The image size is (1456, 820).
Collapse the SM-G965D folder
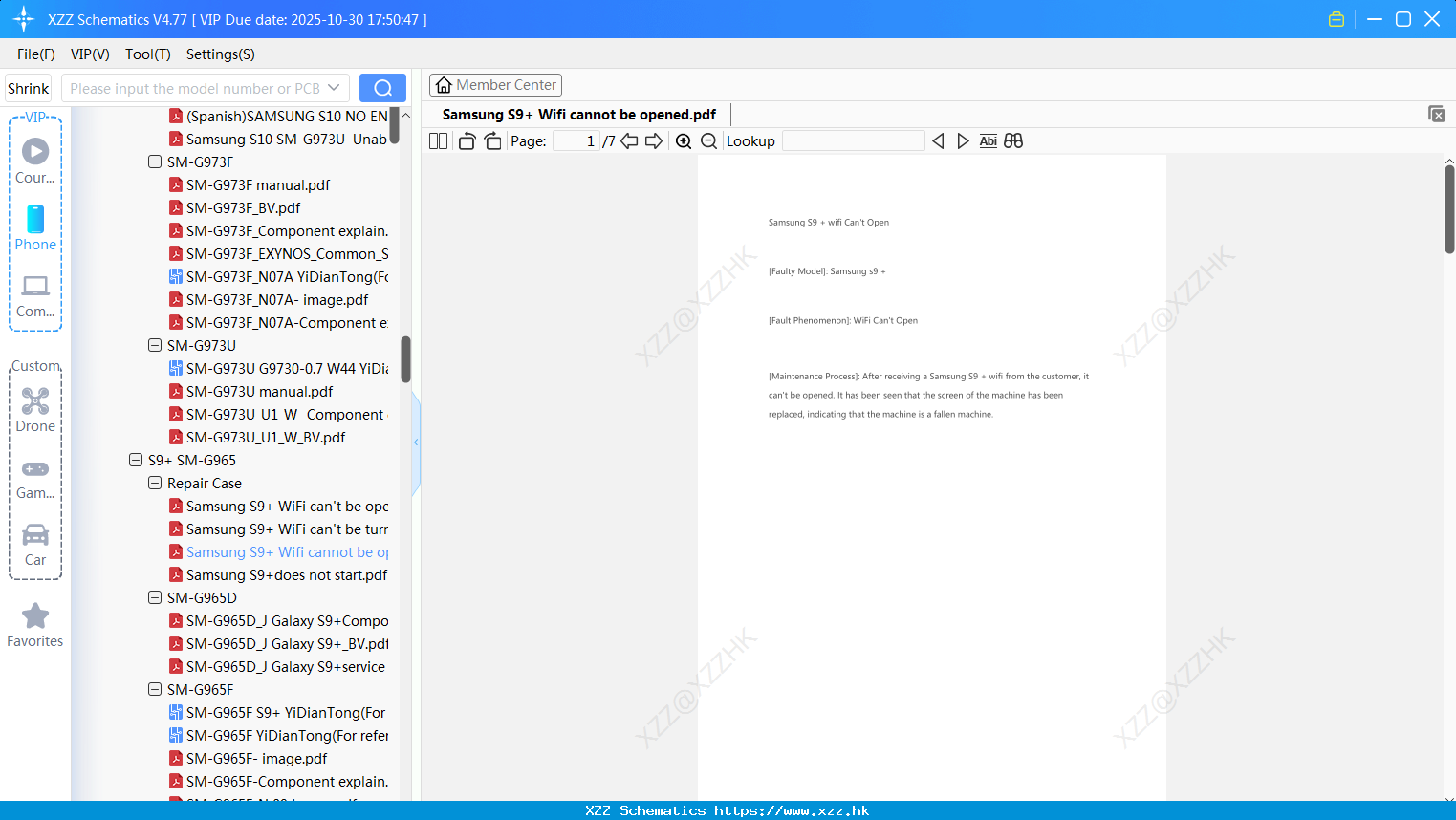tap(155, 598)
